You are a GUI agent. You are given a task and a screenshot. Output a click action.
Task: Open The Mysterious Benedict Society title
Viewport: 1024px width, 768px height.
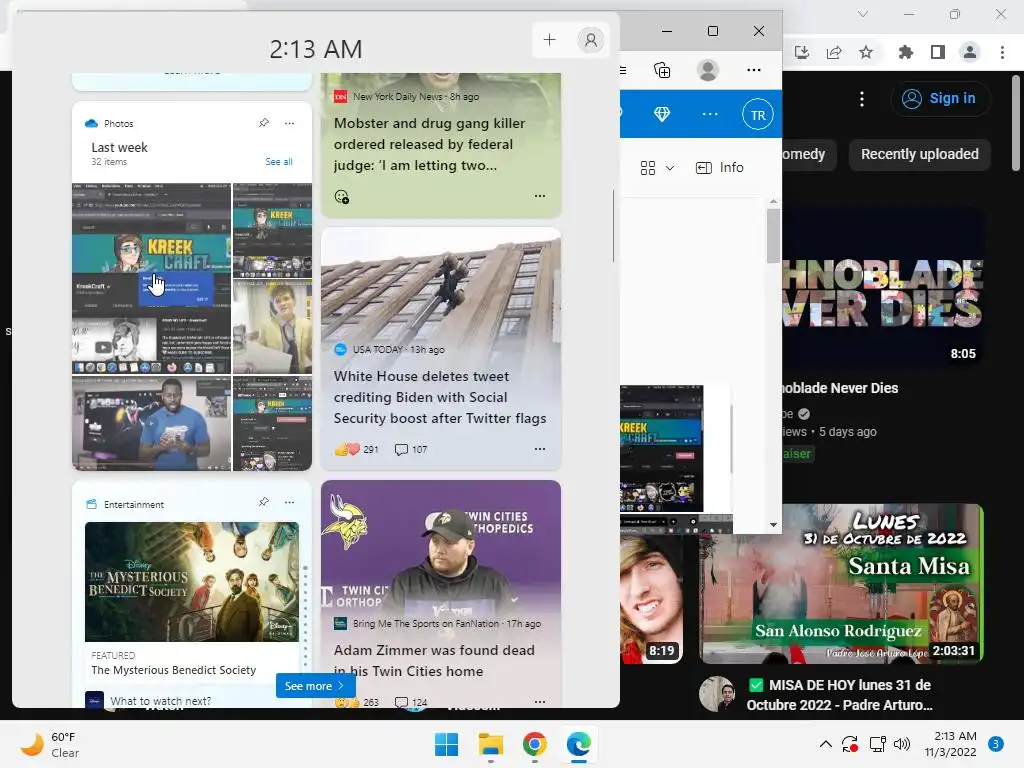point(174,670)
